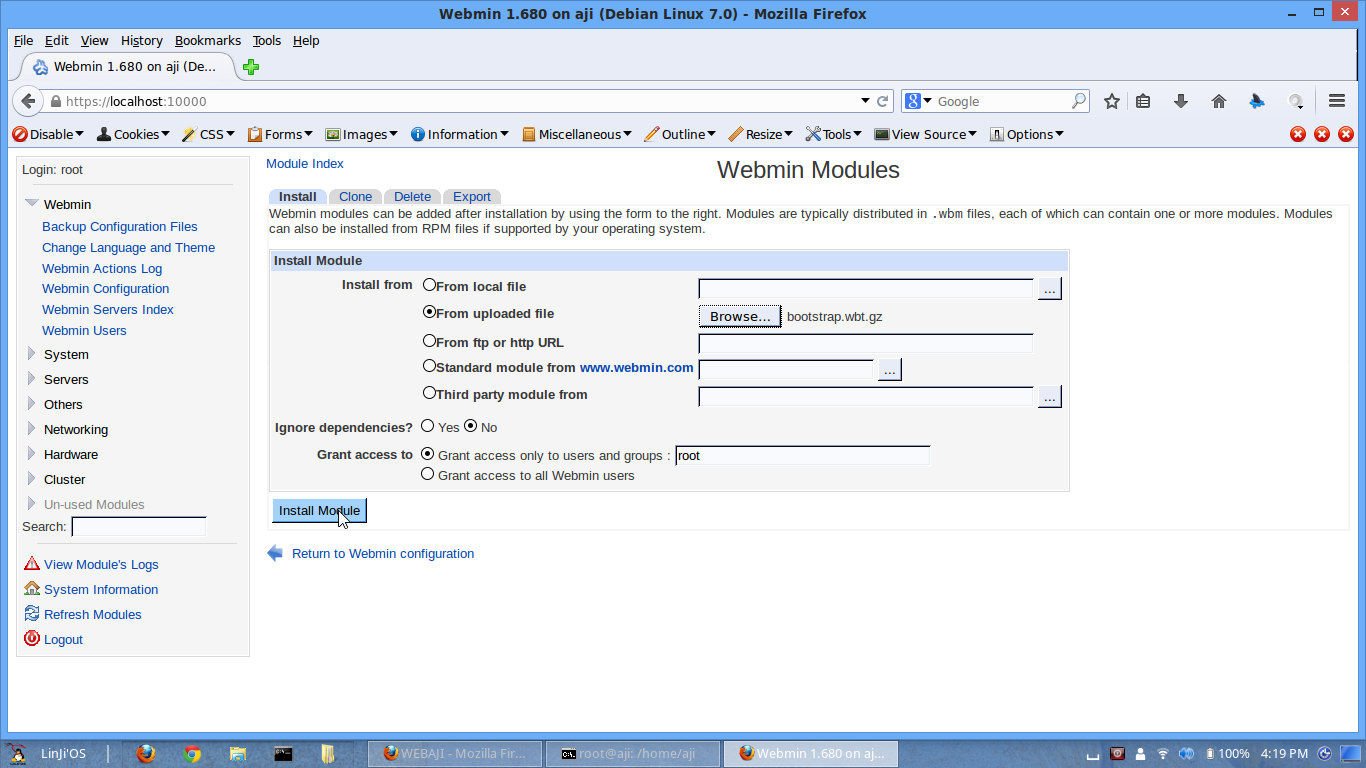The width and height of the screenshot is (1366, 768).
Task: Go back with the browser back arrow
Action: click(28, 101)
